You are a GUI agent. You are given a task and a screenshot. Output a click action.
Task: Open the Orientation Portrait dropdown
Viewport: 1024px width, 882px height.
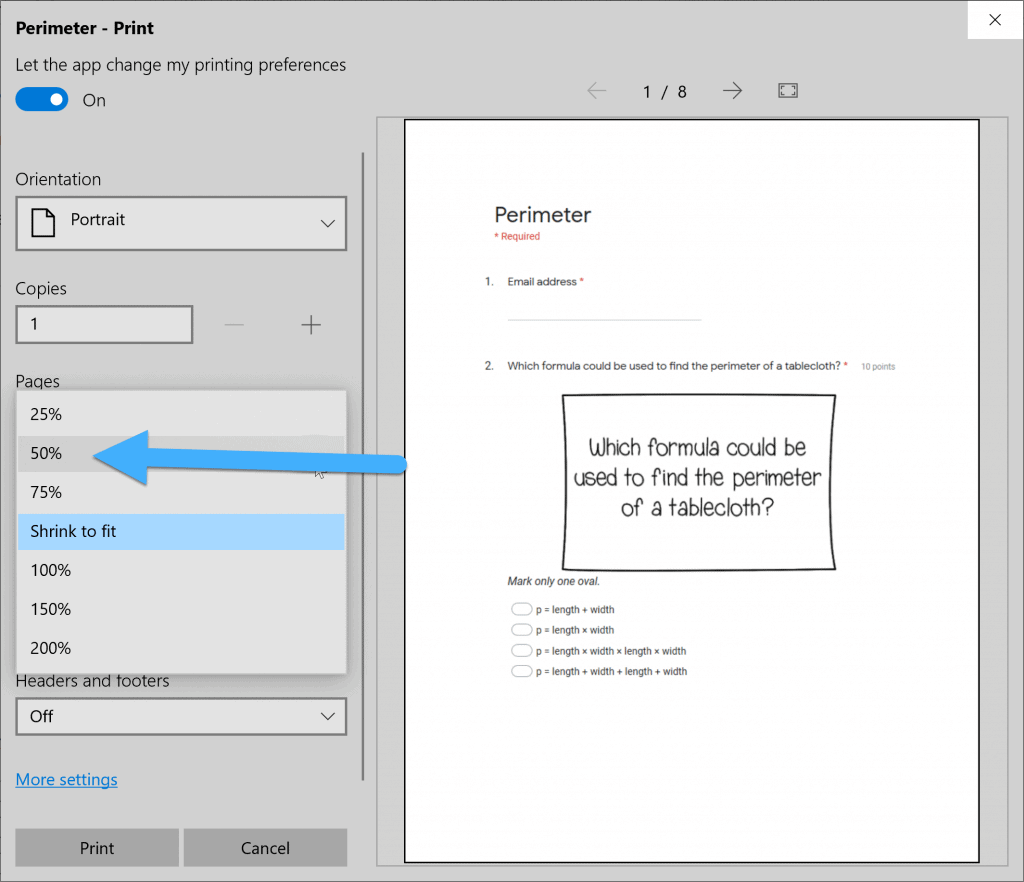[x=181, y=223]
